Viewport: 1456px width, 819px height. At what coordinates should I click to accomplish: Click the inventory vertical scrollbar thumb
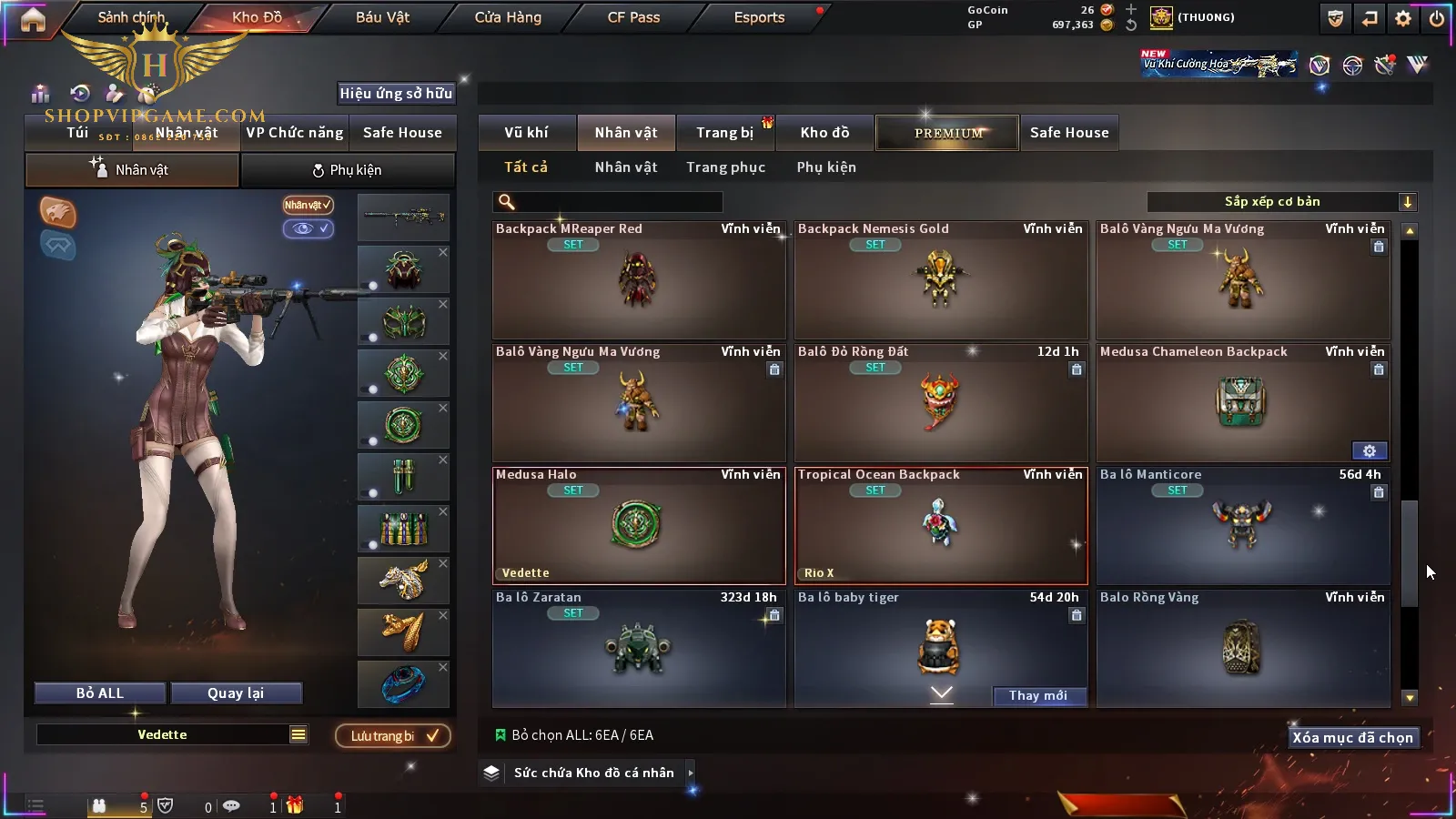[1409, 553]
